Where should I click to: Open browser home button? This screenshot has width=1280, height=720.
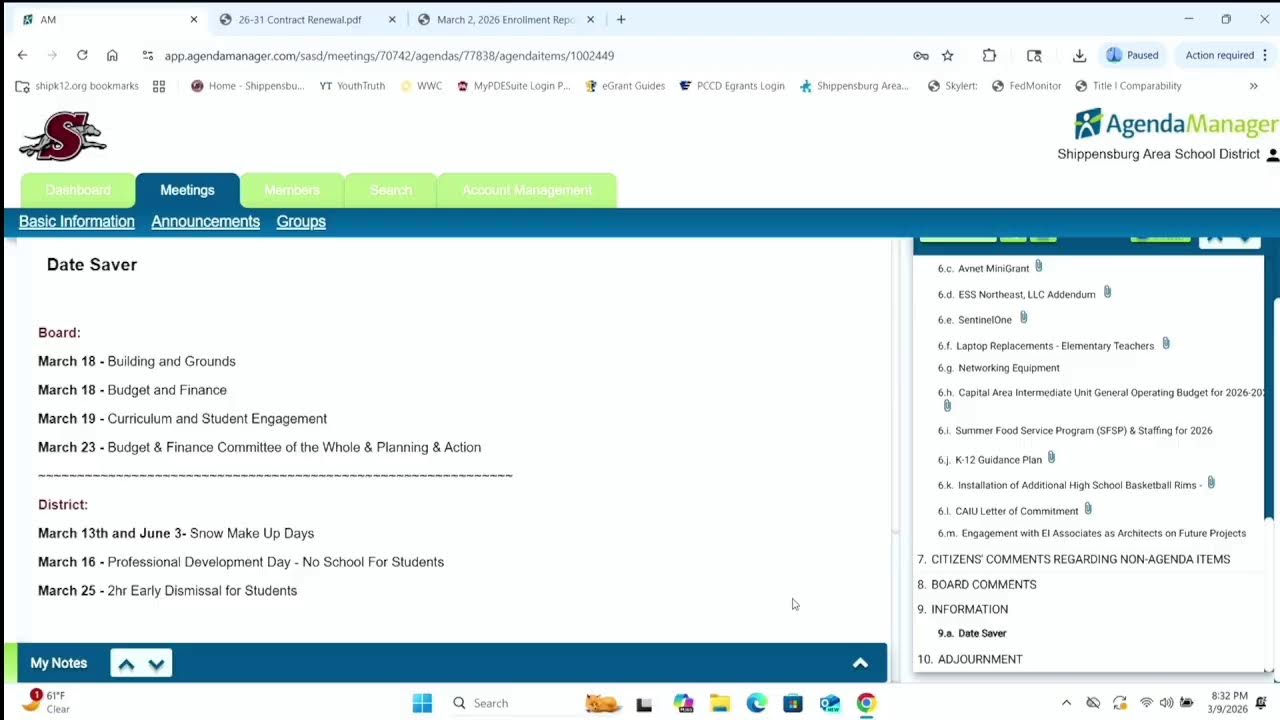tap(112, 55)
